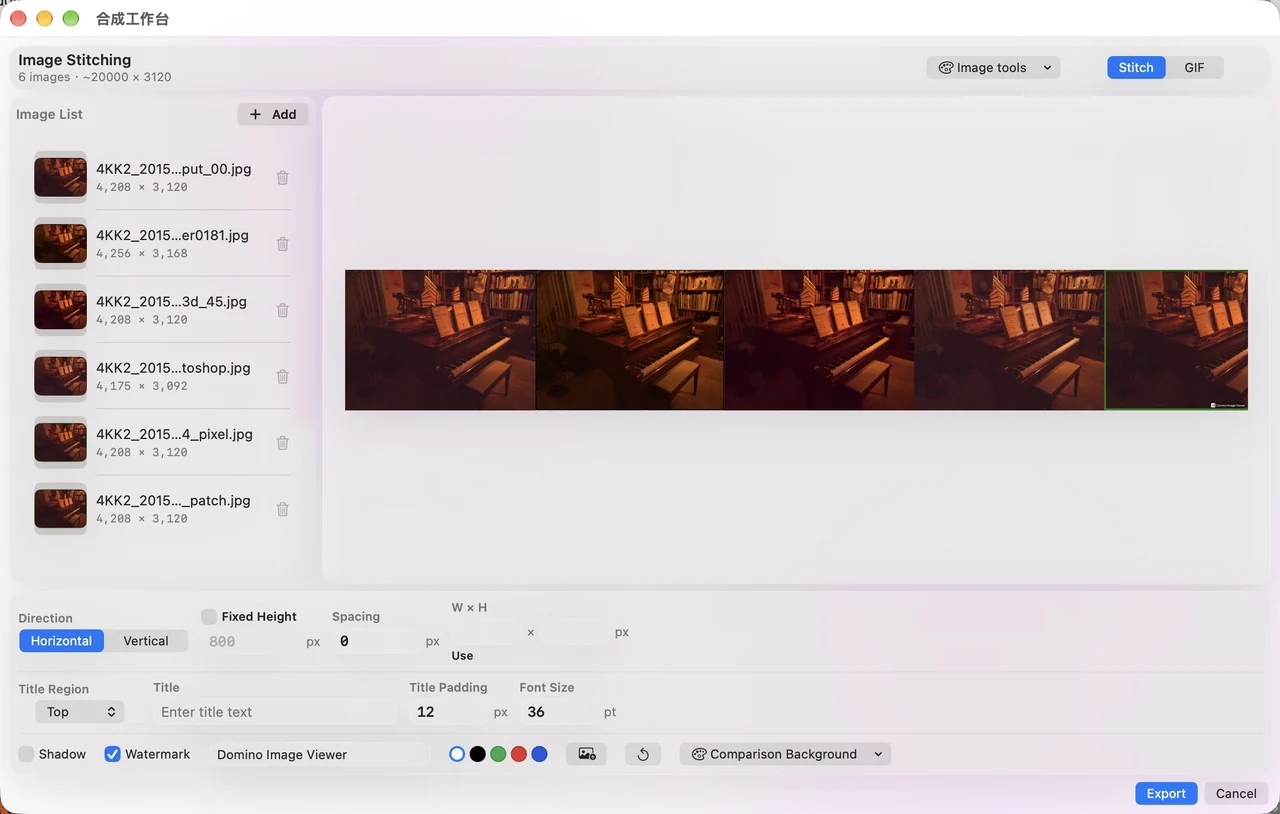
Task: Click the Fixed Height 800 value field
Action: coord(251,641)
